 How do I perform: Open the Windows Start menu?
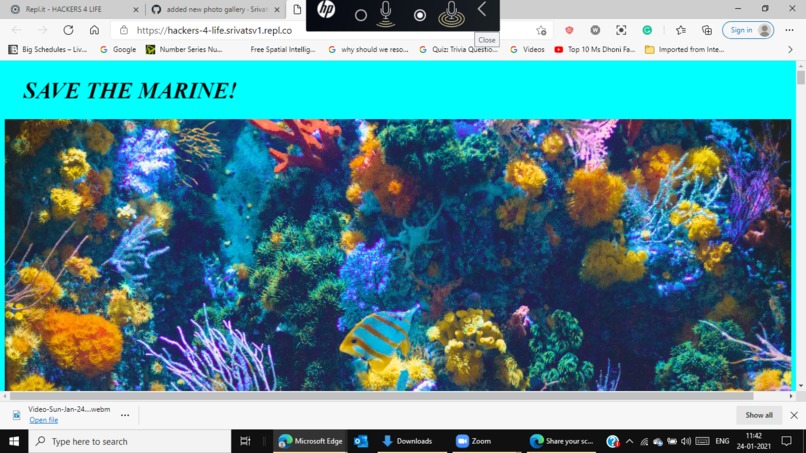pyautogui.click(x=14, y=441)
